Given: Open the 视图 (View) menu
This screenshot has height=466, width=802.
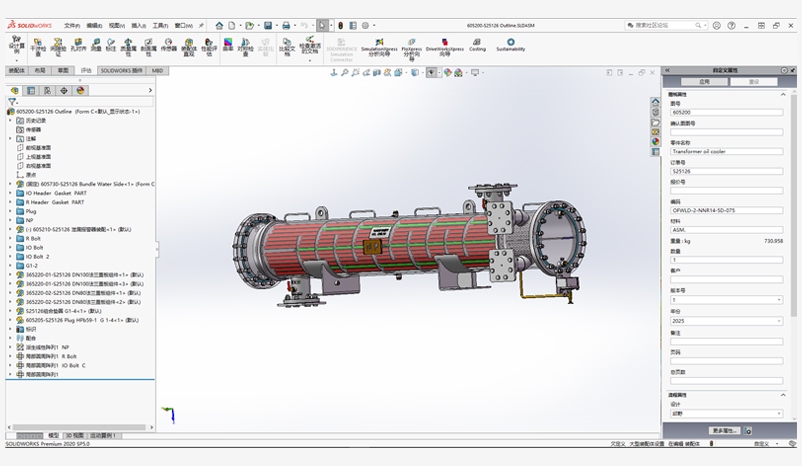Looking at the screenshot, I should click(x=117, y=26).
